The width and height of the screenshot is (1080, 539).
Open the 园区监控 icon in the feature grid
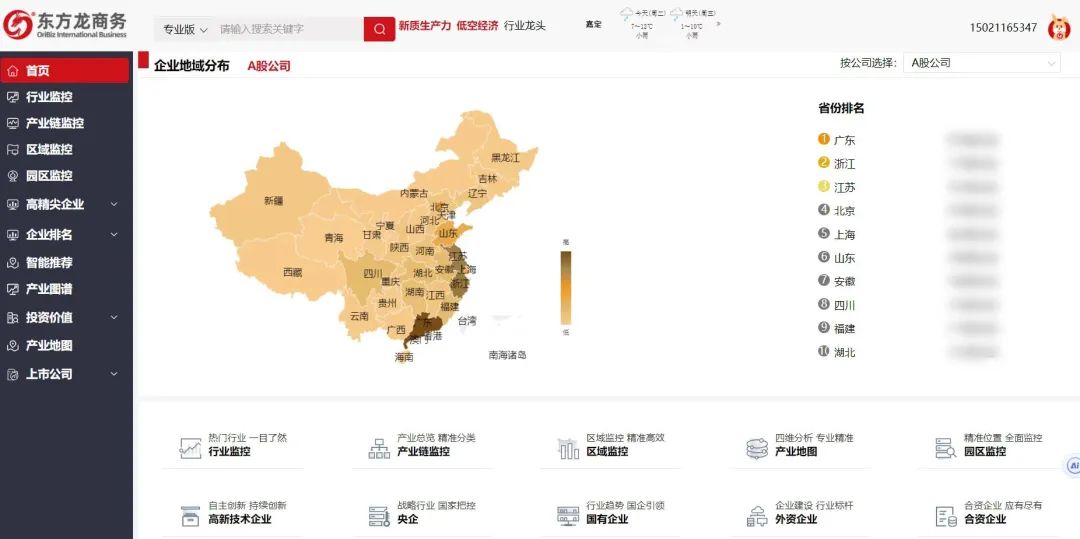click(945, 448)
